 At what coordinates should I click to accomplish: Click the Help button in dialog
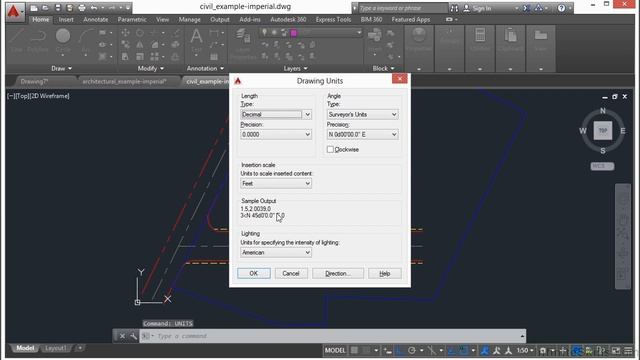384,273
